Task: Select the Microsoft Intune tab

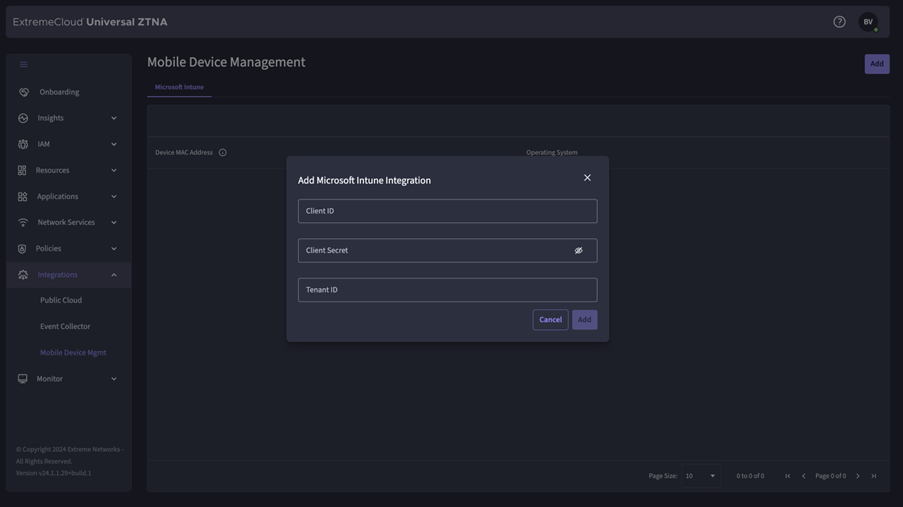Action: pos(179,87)
